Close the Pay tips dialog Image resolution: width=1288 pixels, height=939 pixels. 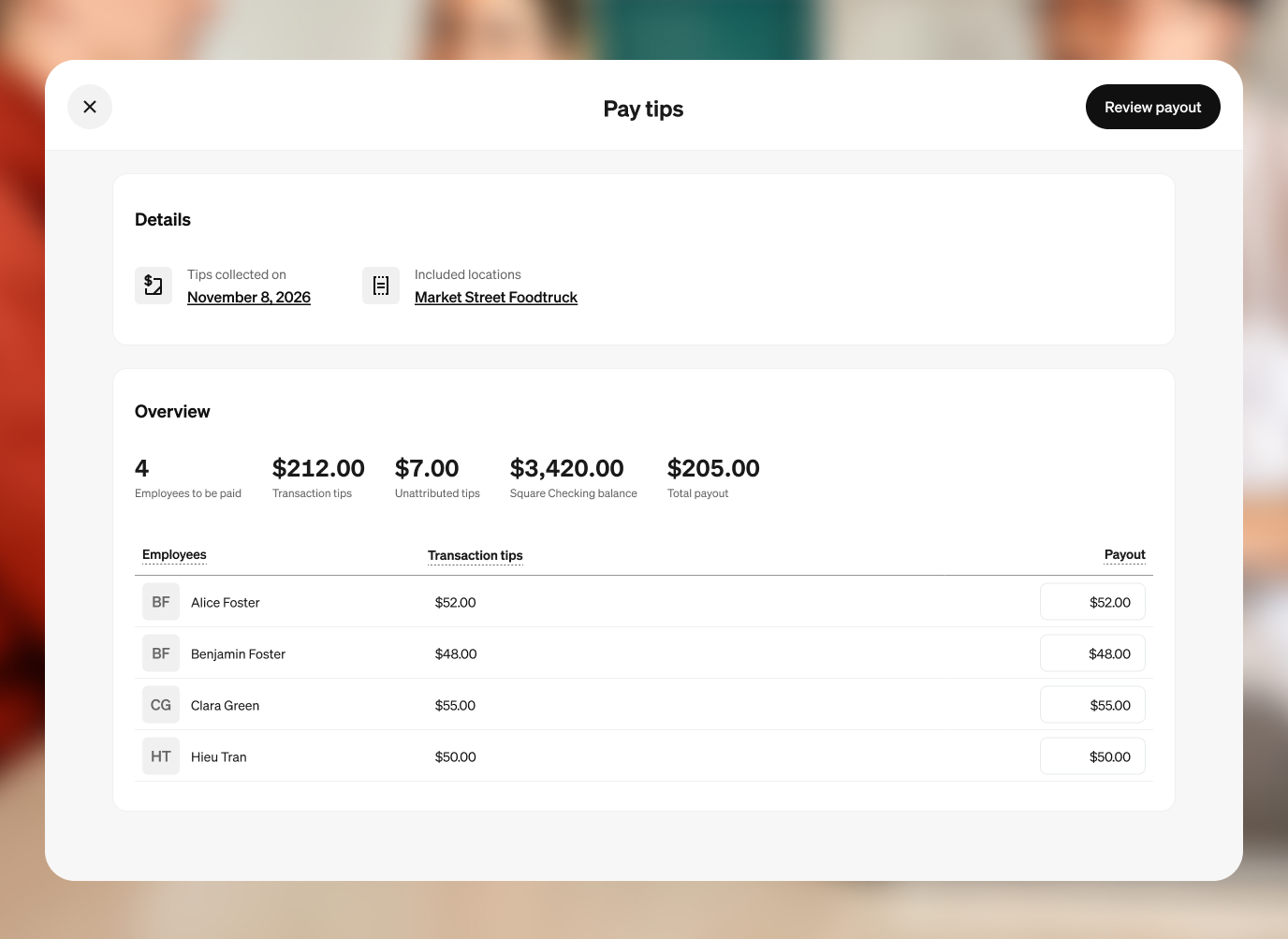click(x=90, y=107)
